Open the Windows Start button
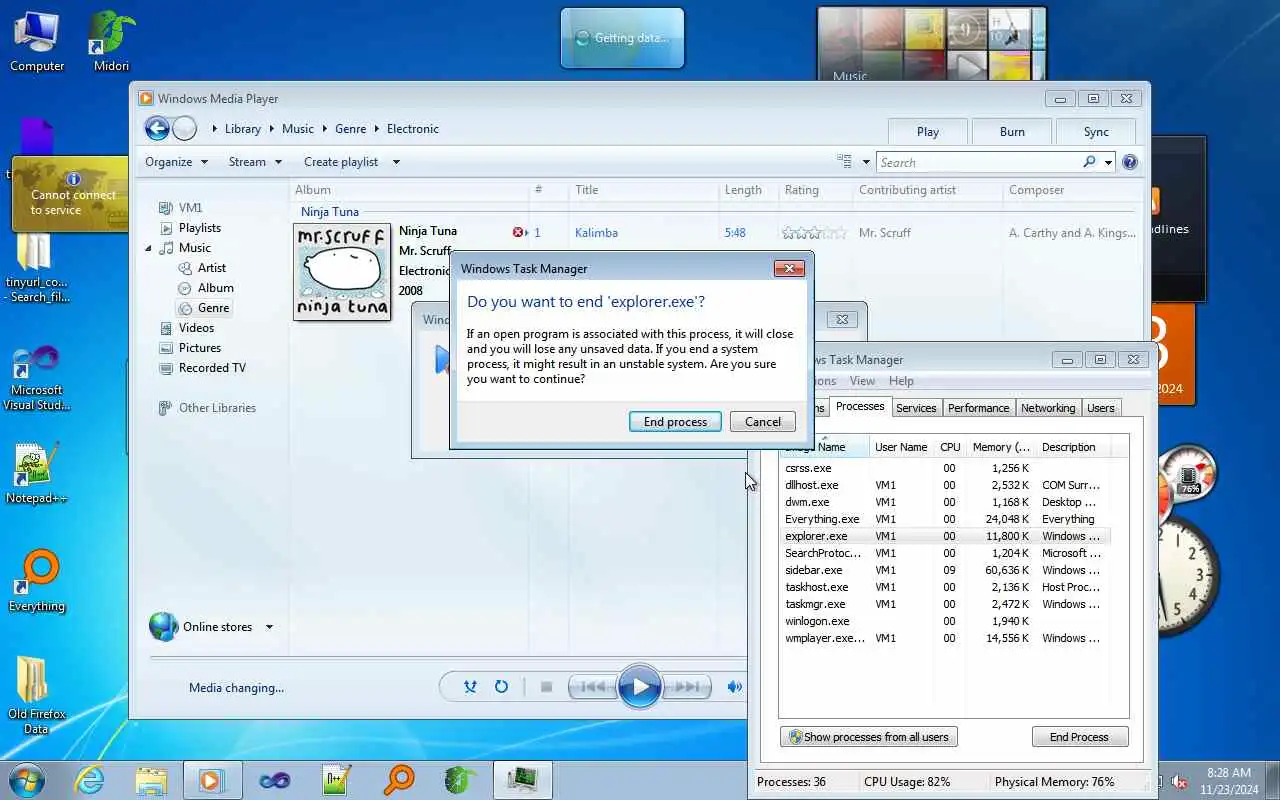This screenshot has width=1280, height=800. point(27,780)
